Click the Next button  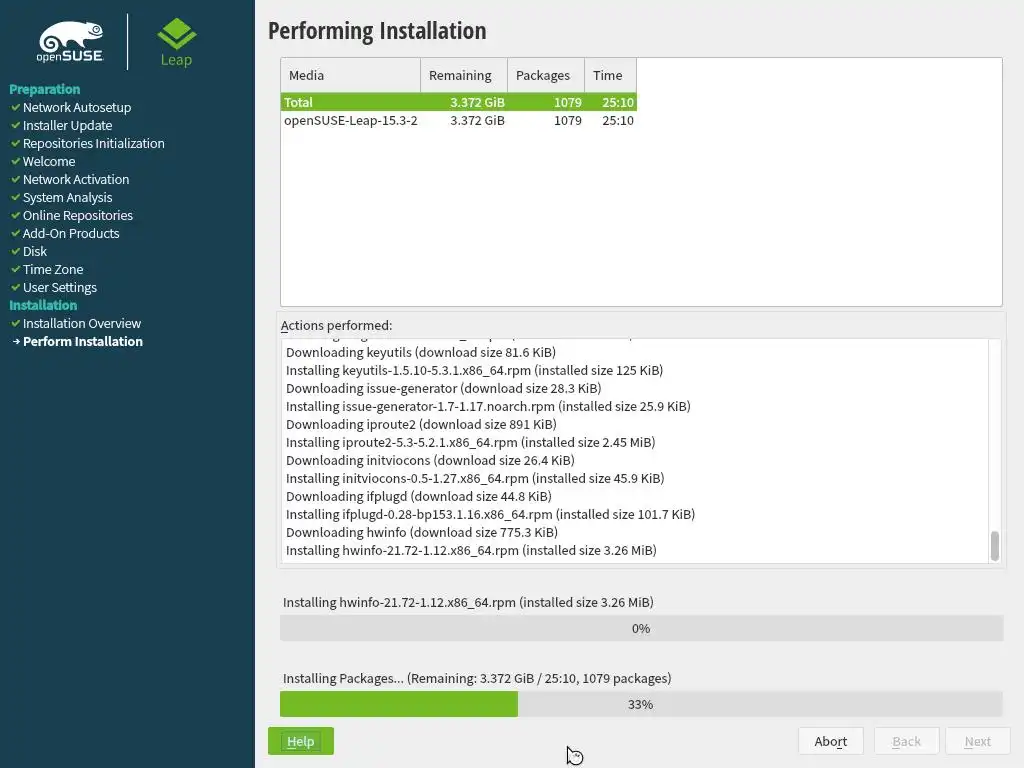(x=978, y=741)
